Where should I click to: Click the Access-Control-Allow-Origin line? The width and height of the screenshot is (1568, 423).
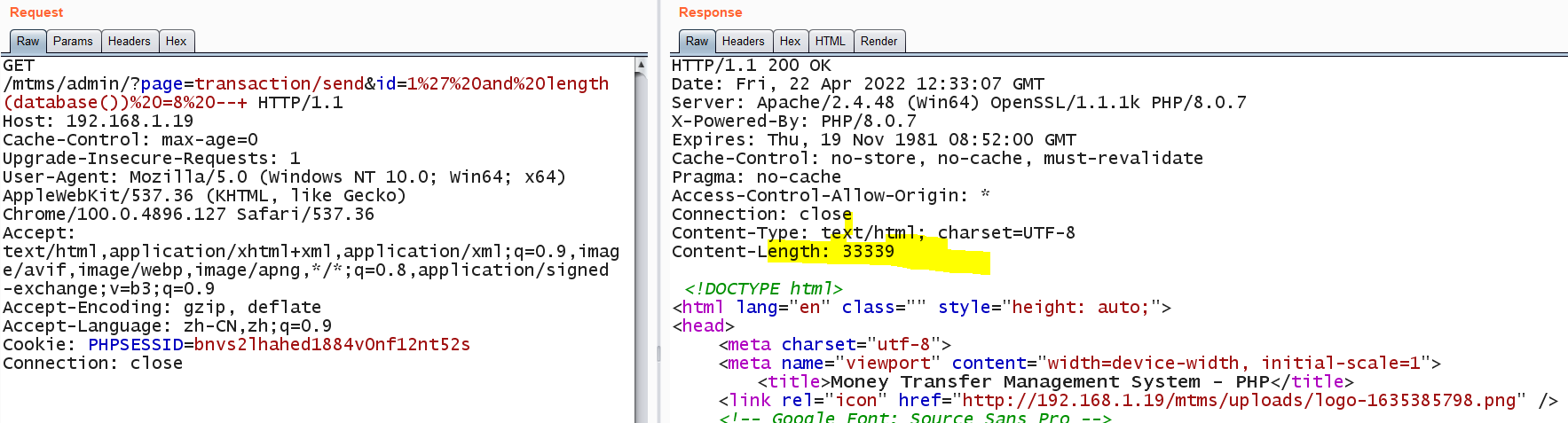coord(831,196)
